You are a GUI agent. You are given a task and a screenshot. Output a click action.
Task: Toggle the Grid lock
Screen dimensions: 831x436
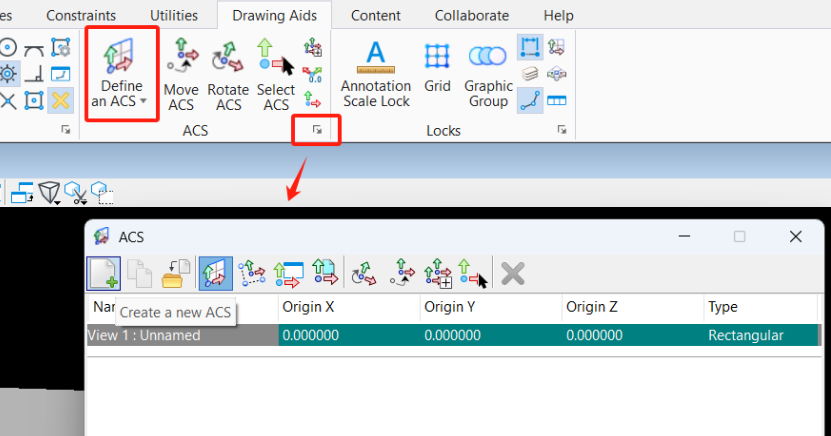pyautogui.click(x=437, y=68)
